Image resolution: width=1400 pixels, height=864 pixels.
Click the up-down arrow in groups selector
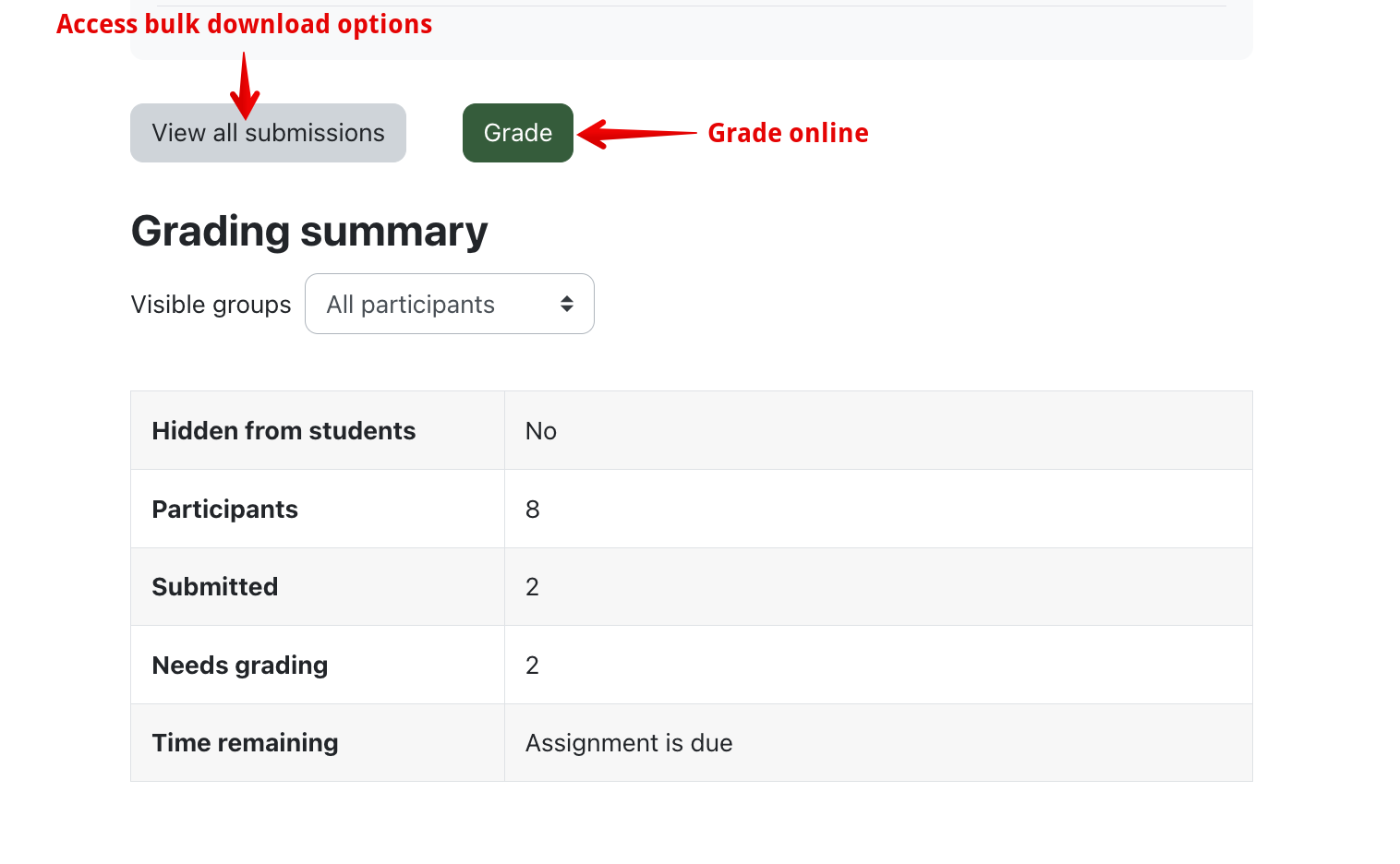coord(567,304)
